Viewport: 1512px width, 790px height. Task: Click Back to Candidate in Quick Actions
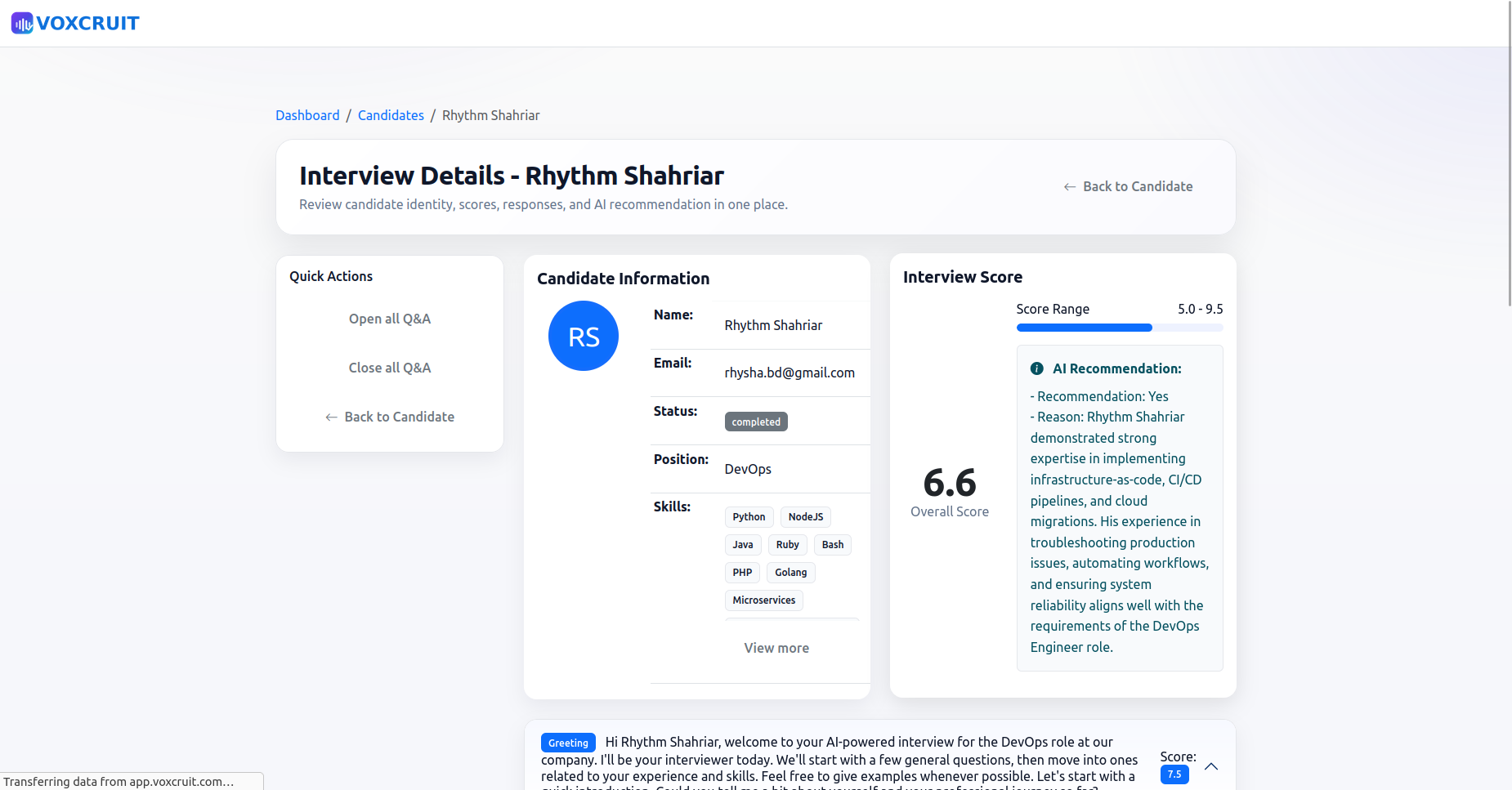click(390, 417)
